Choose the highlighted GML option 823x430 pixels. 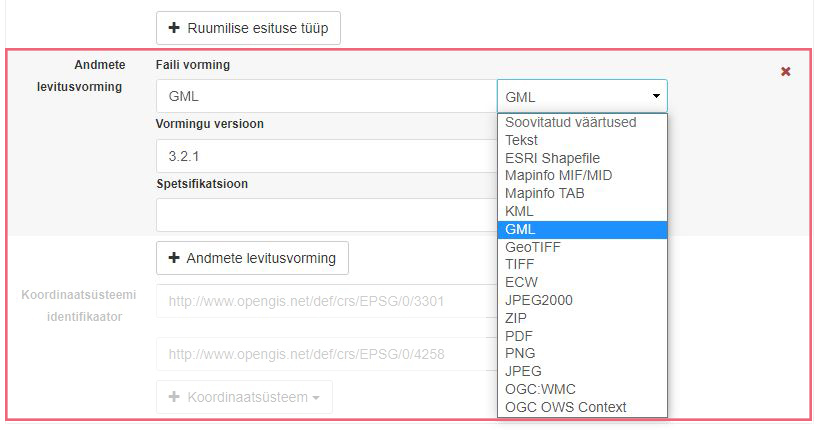[582, 229]
